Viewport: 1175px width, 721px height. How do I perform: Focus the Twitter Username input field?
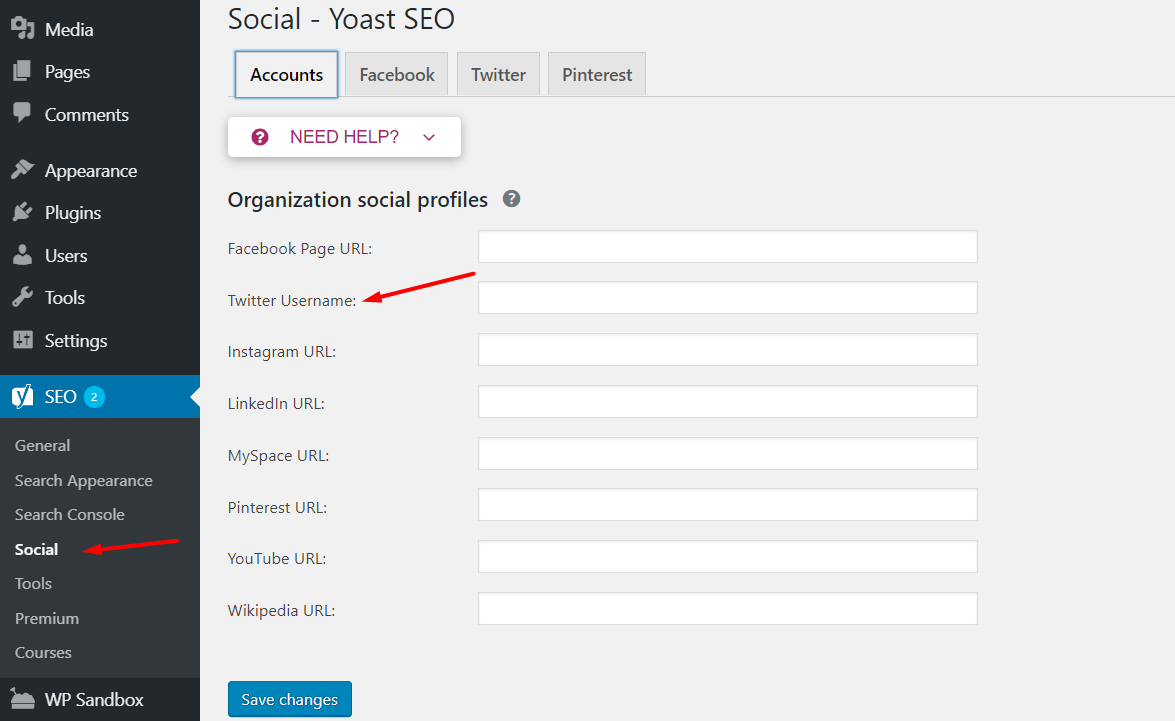(727, 298)
